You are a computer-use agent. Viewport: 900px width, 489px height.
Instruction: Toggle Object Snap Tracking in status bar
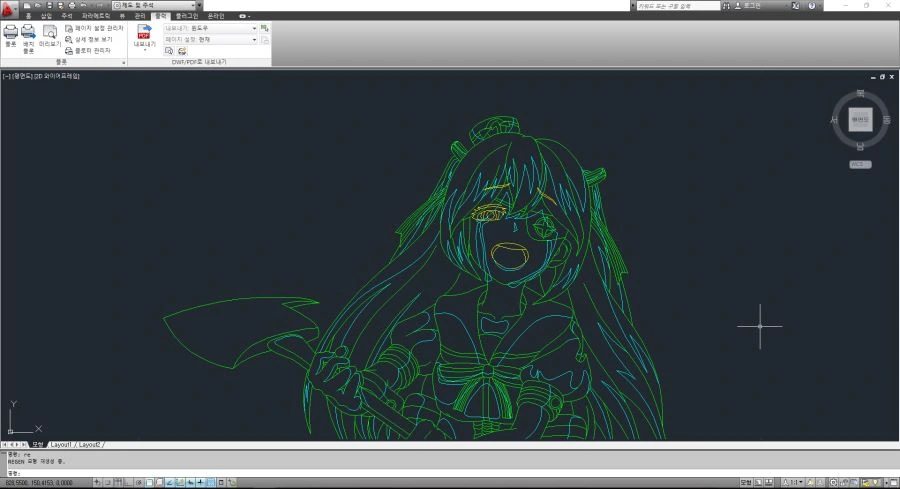pyautogui.click(x=169, y=483)
